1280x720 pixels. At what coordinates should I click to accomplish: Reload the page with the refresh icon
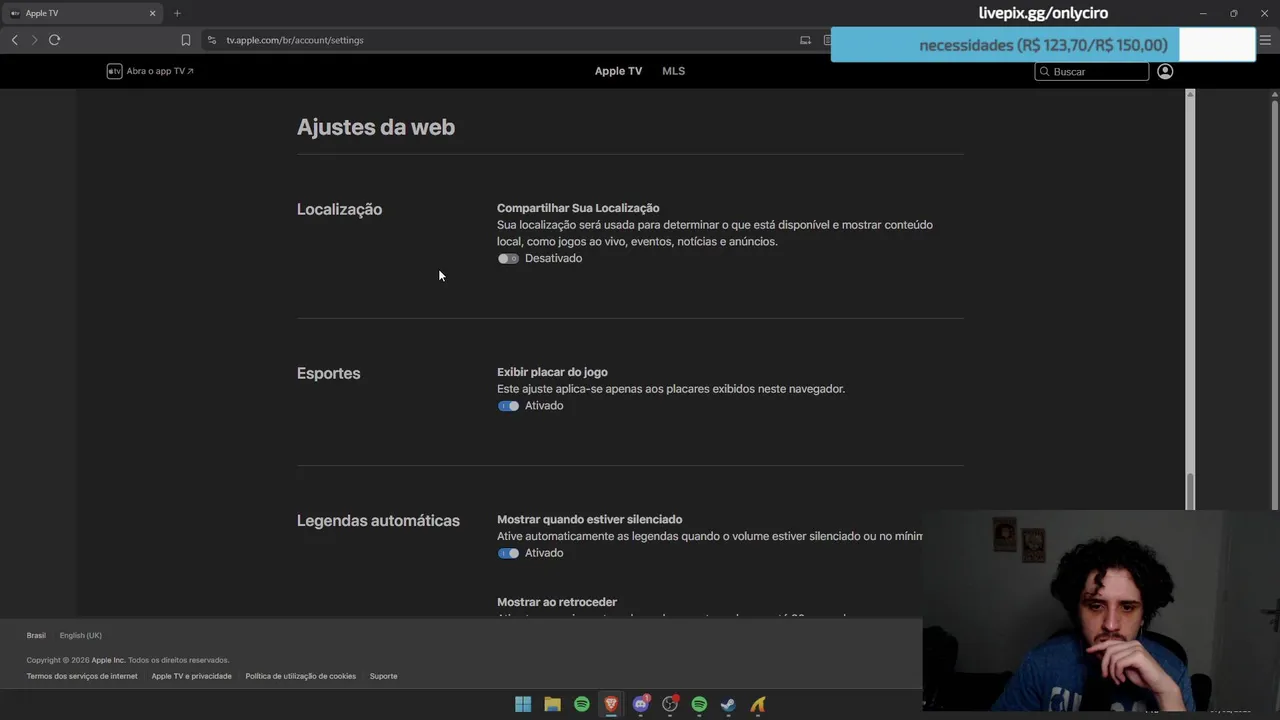click(54, 40)
